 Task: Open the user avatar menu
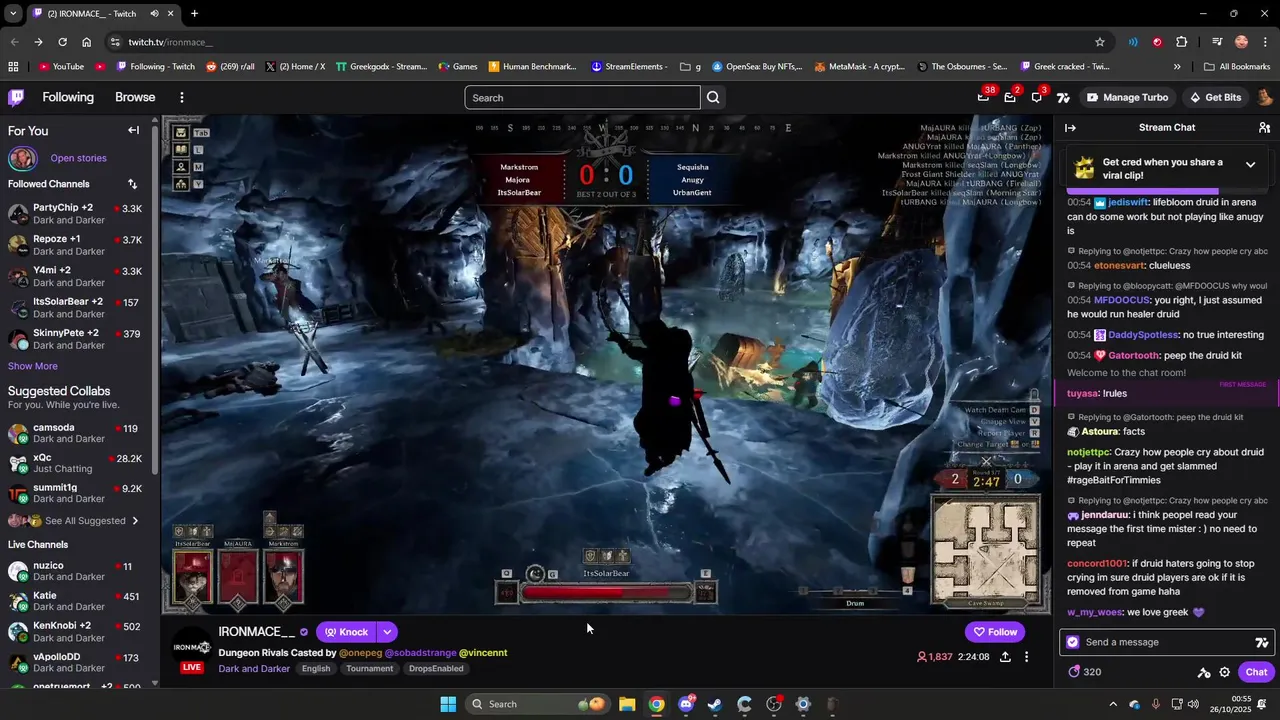1265,97
